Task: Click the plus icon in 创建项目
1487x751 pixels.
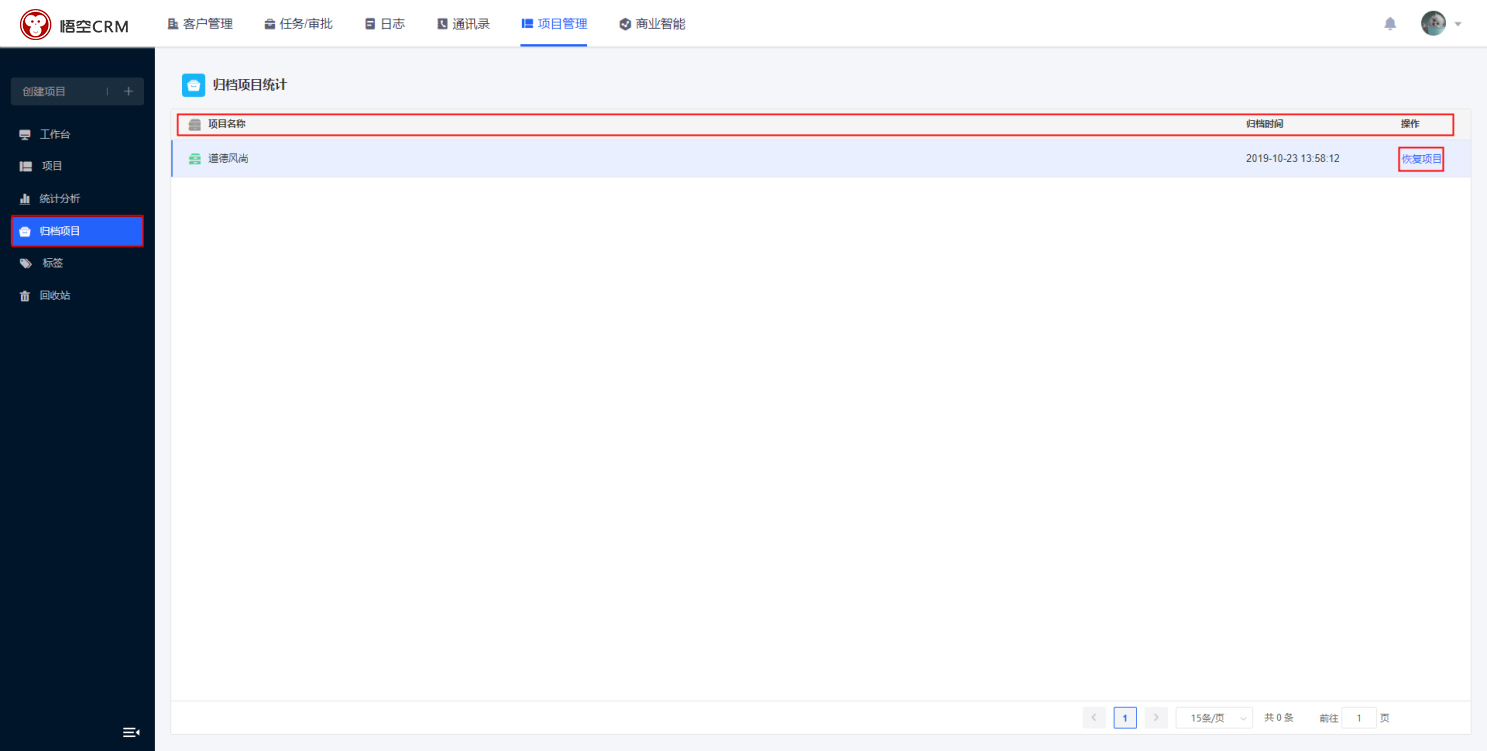Action: tap(128, 91)
